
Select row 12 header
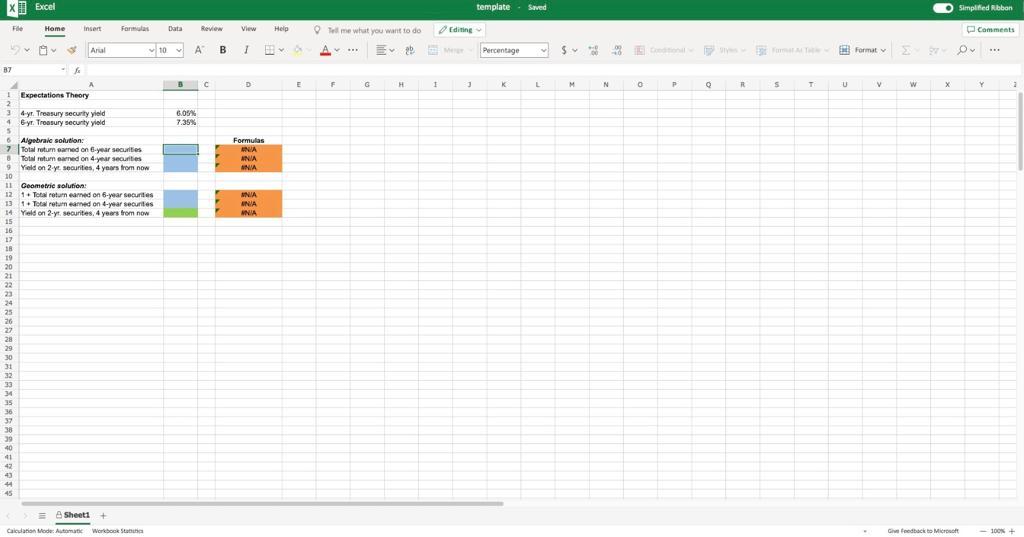click(x=9, y=195)
